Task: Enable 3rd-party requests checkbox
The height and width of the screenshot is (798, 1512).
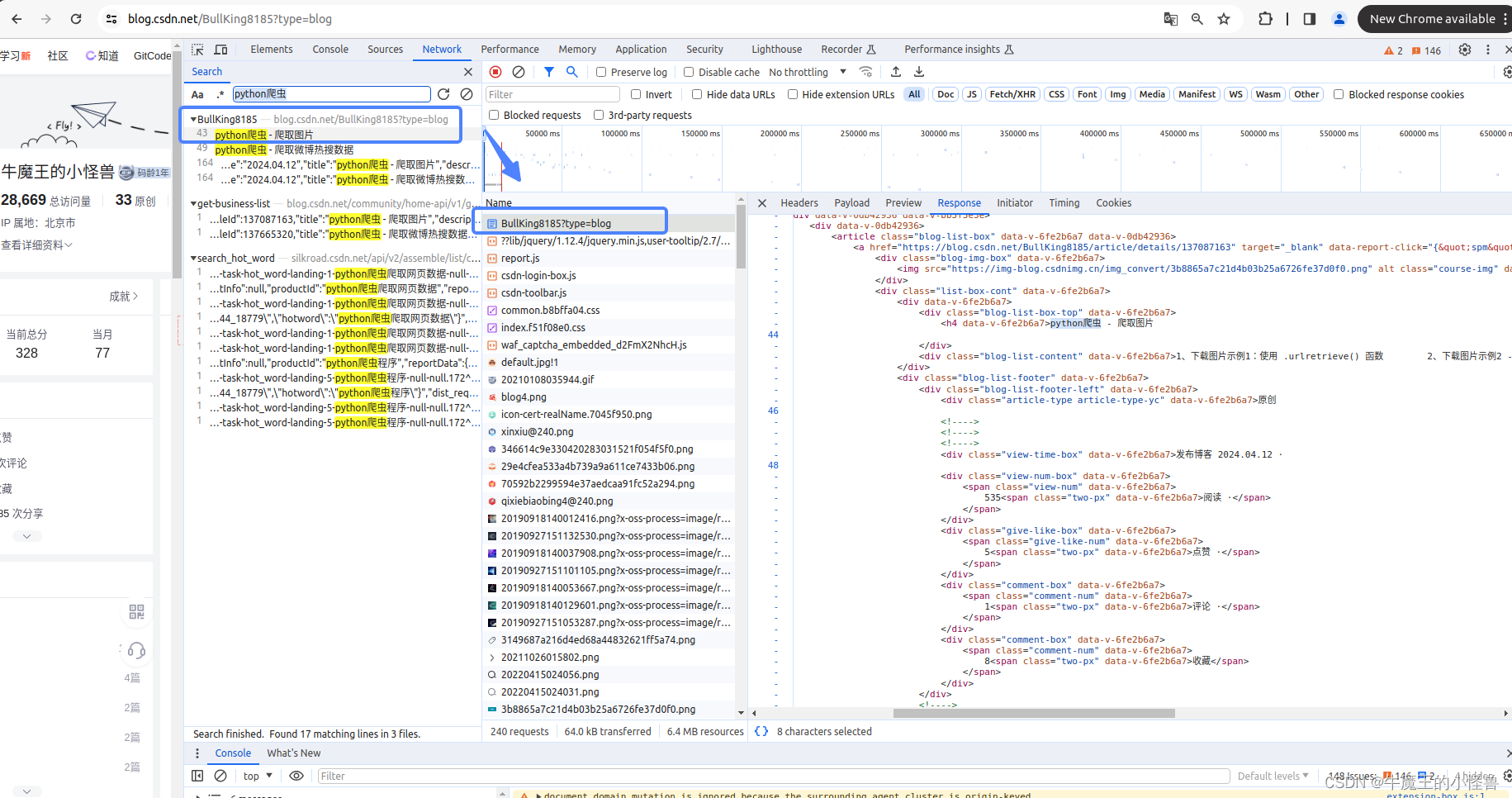Action: pyautogui.click(x=599, y=115)
